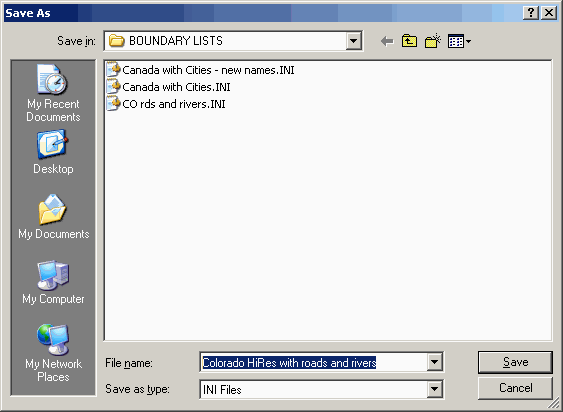Expand the Save in folder dropdown
This screenshot has width=563, height=412.
353,41
